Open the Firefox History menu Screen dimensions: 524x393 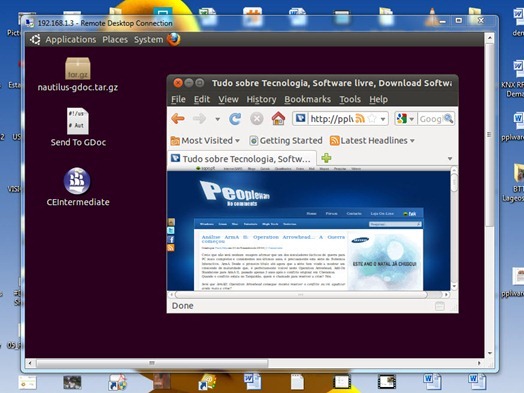point(261,99)
